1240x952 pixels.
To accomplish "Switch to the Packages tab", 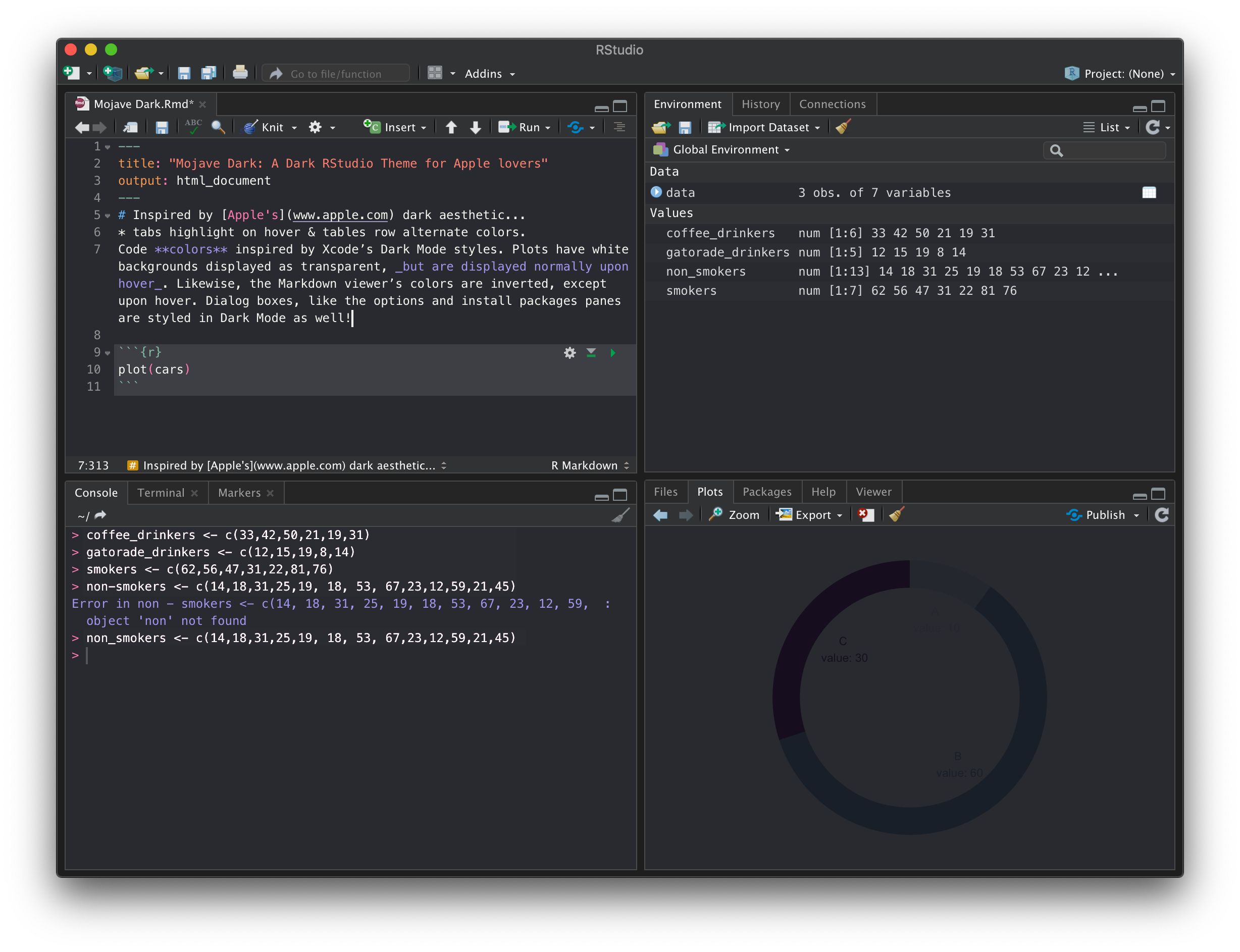I will coord(766,492).
